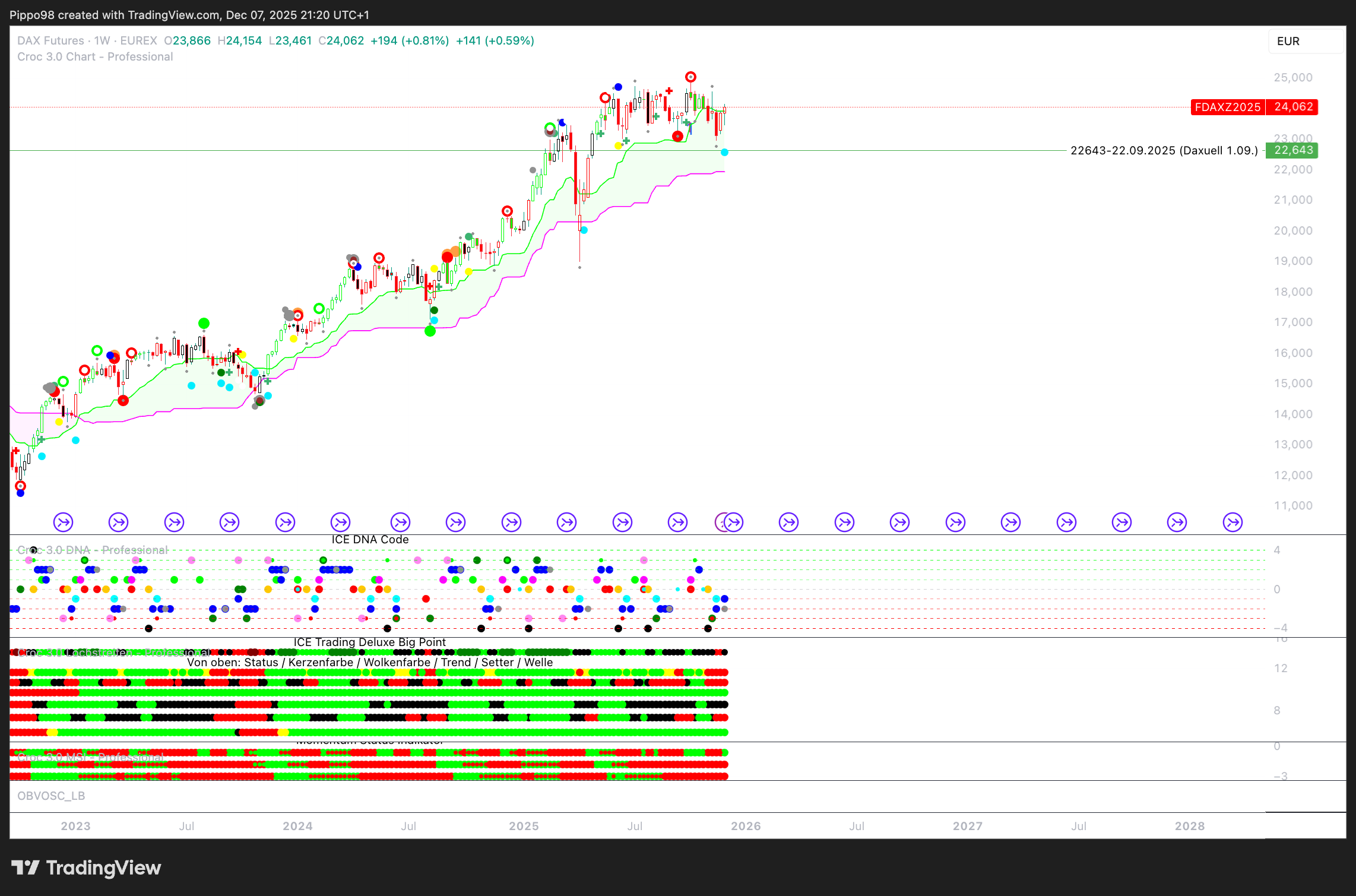Click the cyan dot beside the 22,643 line
The image size is (1356, 896).
(x=724, y=153)
